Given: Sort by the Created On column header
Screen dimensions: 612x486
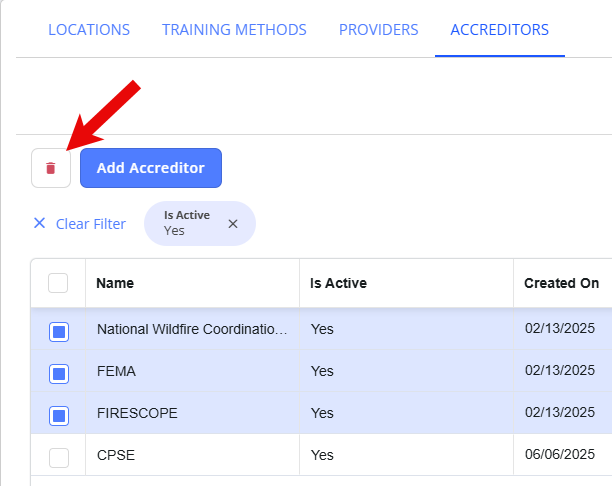Looking at the screenshot, I should (x=561, y=283).
